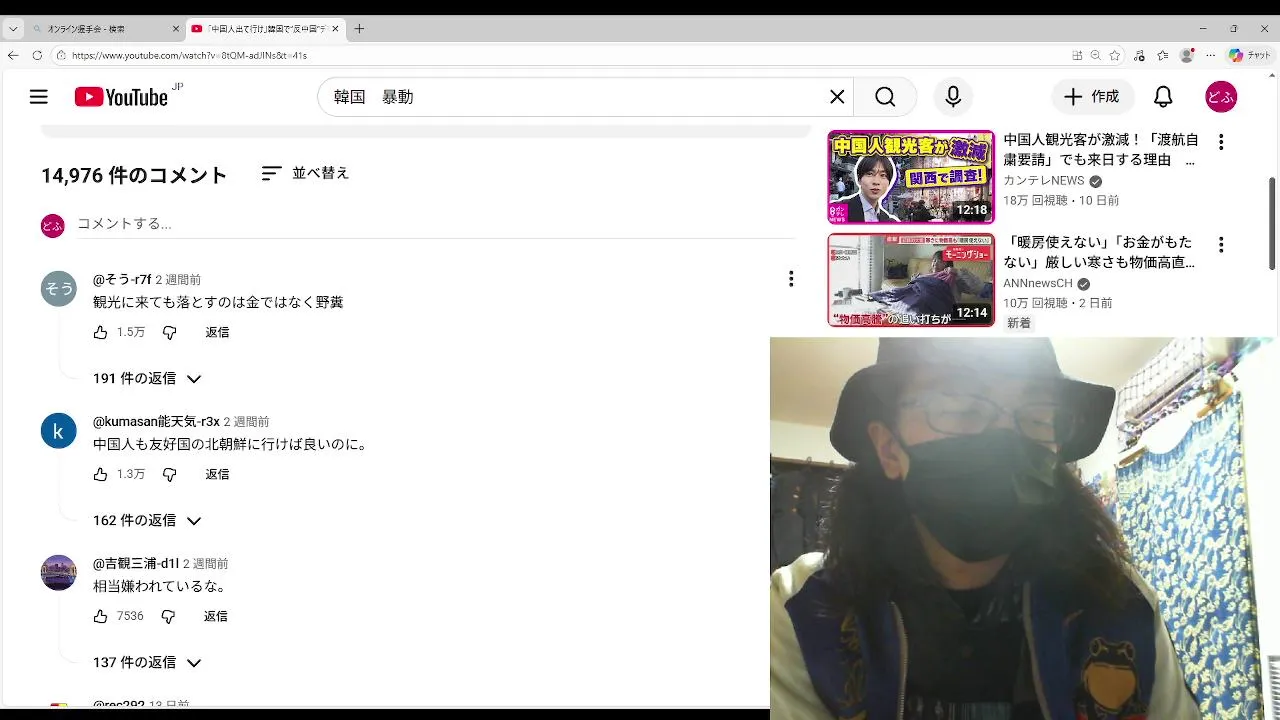
Task: Click the そう commenter avatar
Action: (x=59, y=288)
